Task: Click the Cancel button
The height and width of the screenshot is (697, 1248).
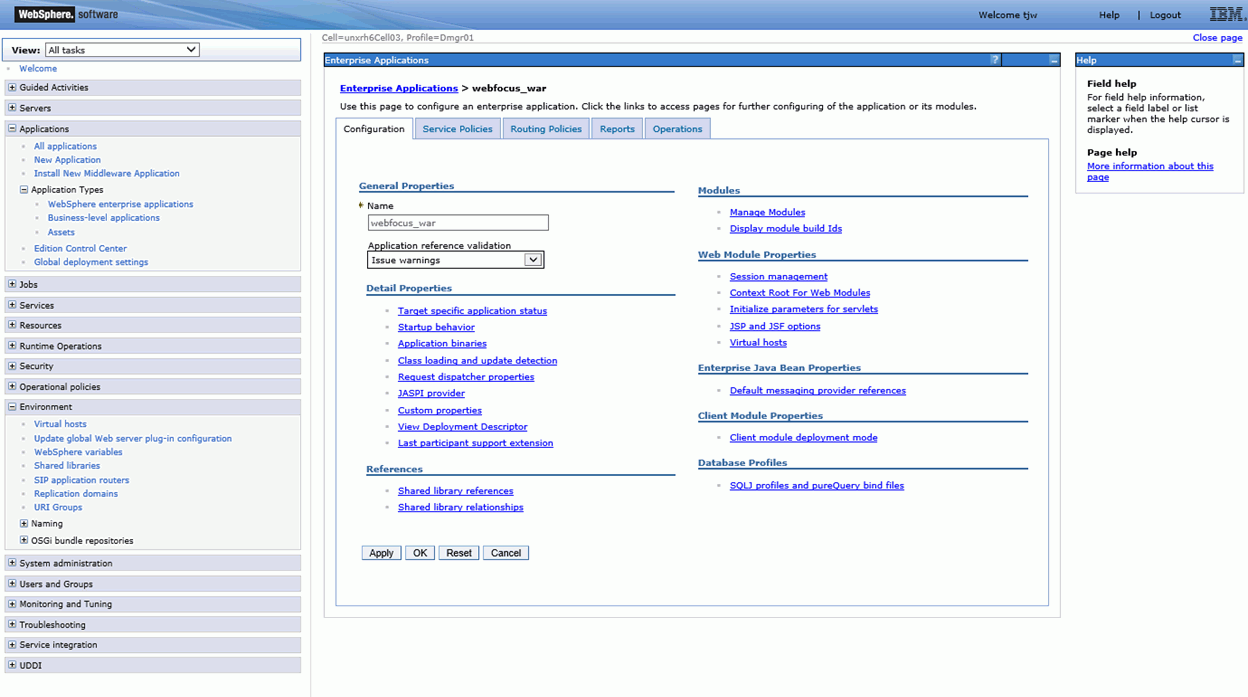Action: [x=506, y=553]
